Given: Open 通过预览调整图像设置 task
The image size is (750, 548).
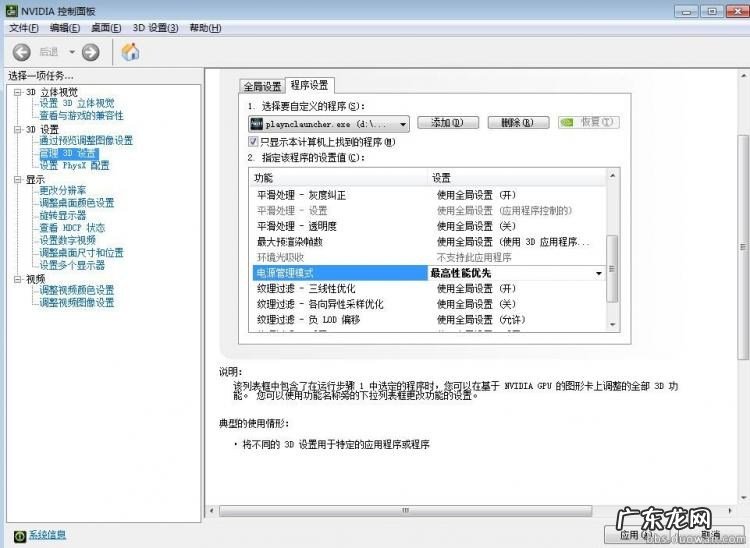Looking at the screenshot, I should [86, 141].
